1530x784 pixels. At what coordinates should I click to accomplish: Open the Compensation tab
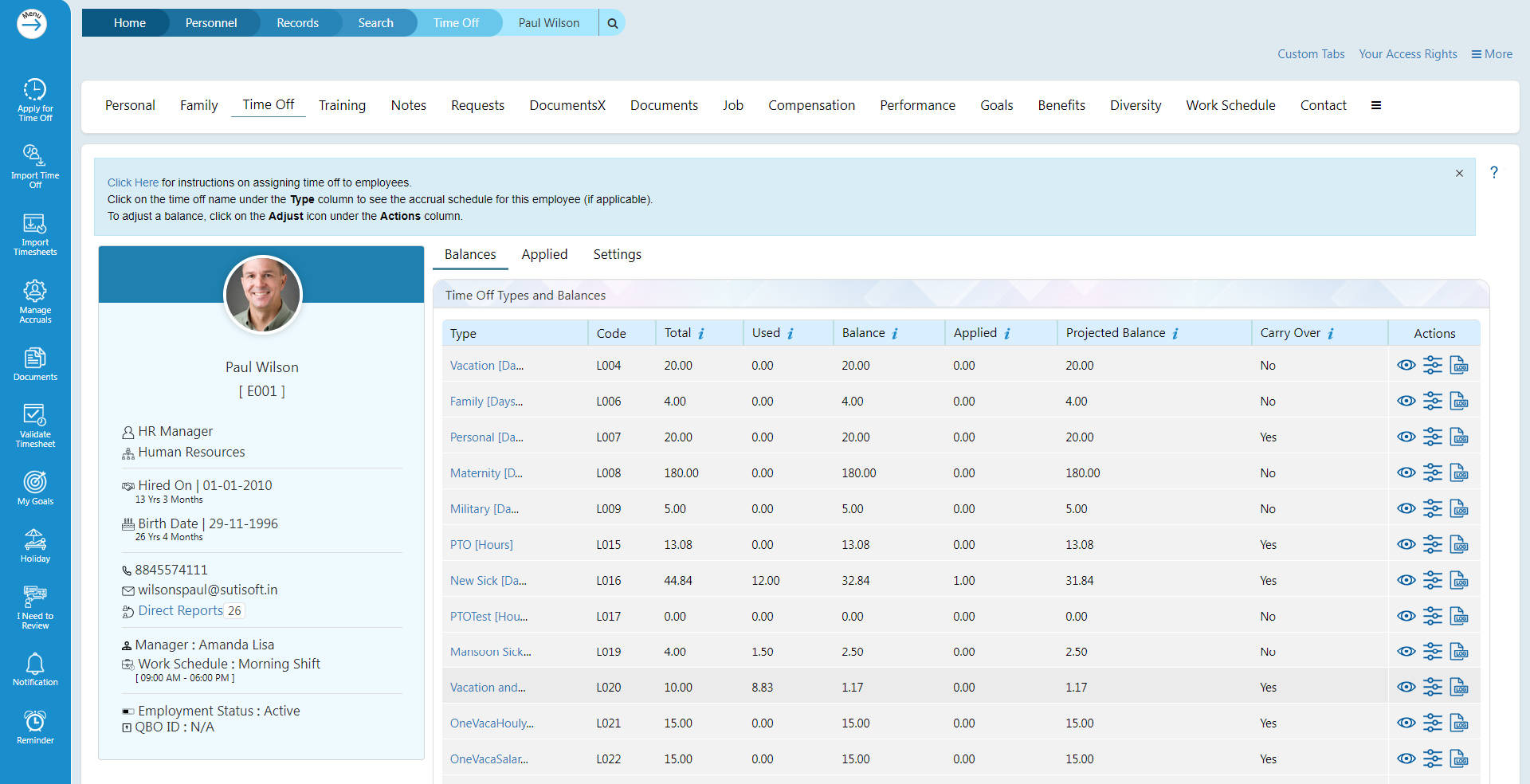811,105
